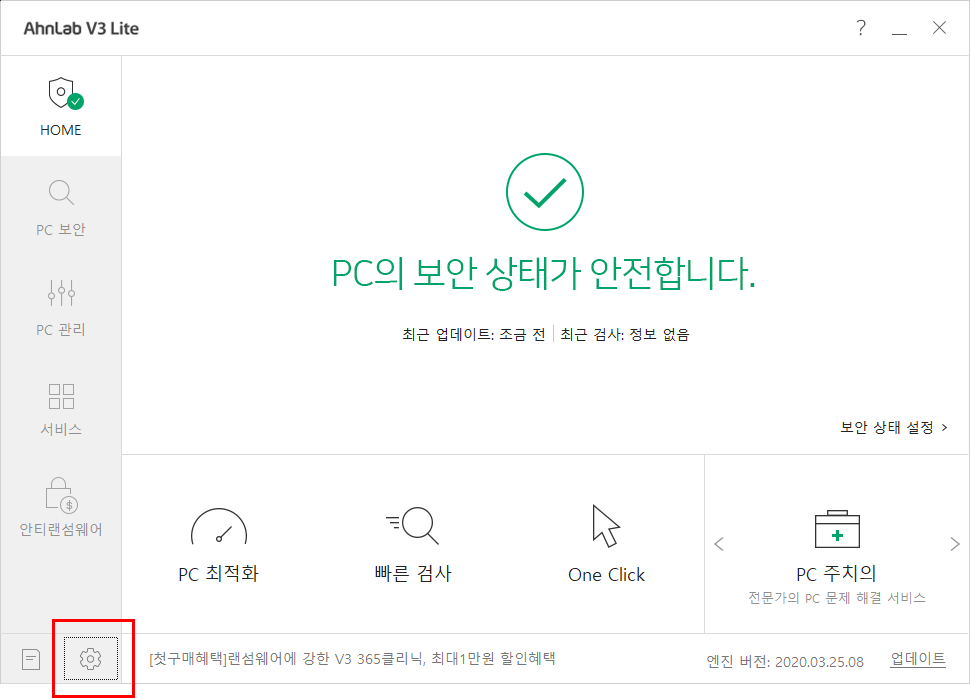The width and height of the screenshot is (970, 698).
Task: Run PC 최적화 speedometer tool
Action: pyautogui.click(x=218, y=545)
